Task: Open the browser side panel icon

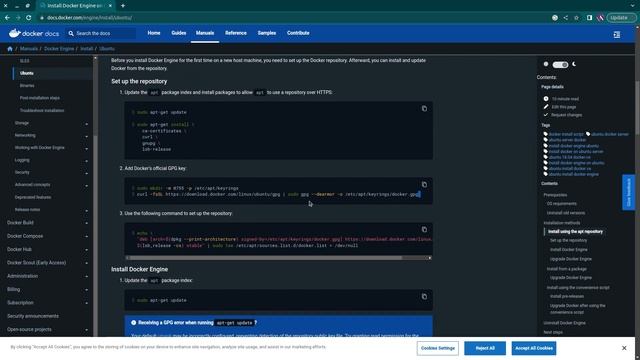Action: pos(589,18)
